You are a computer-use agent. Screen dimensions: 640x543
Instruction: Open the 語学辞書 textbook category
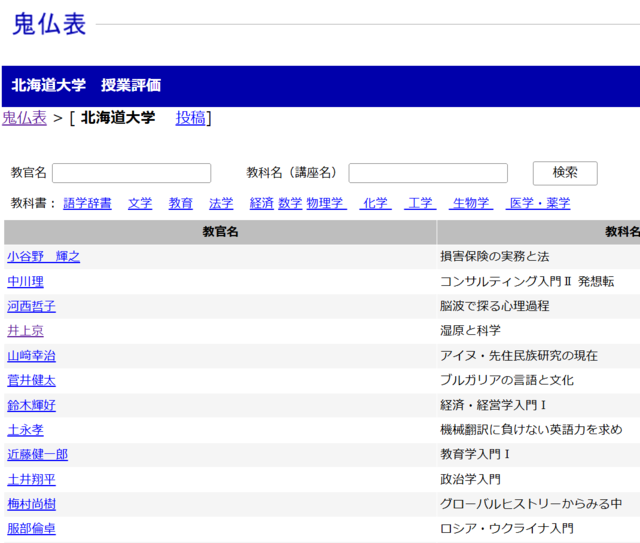point(87,203)
